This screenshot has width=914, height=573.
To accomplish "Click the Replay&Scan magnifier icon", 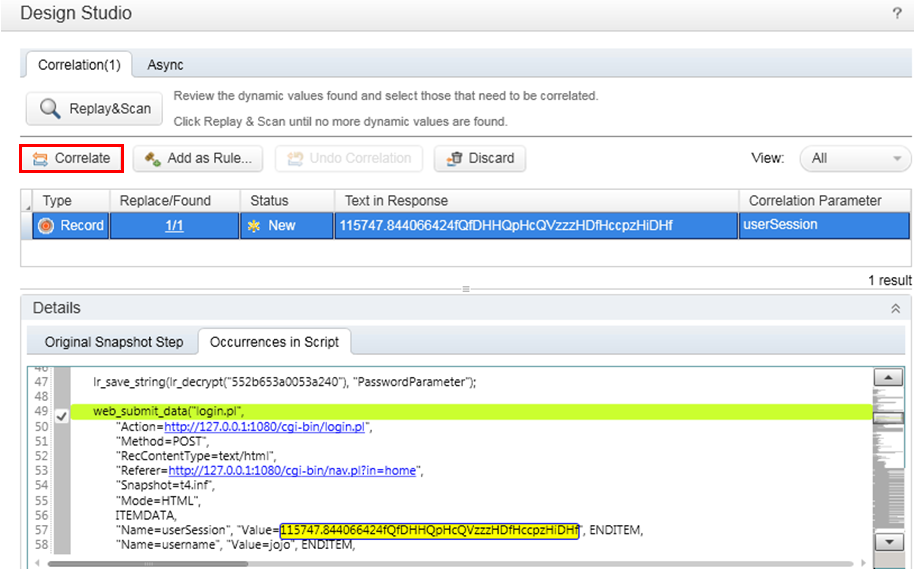I will coord(49,109).
